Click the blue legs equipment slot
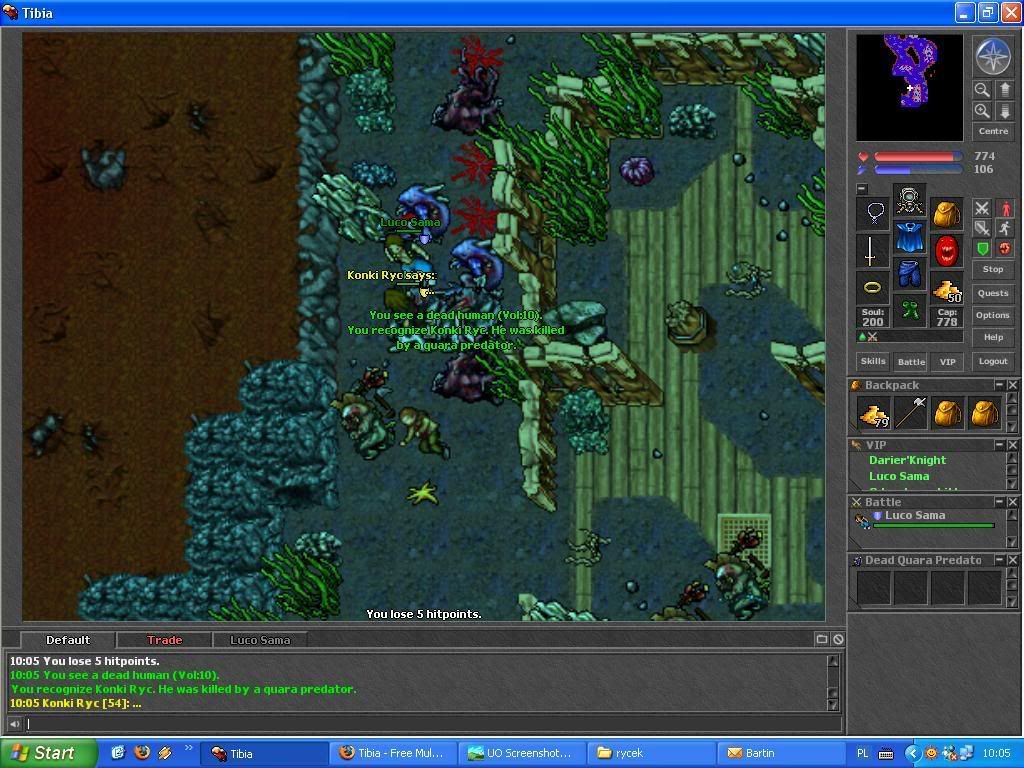This screenshot has height=768, width=1024. pyautogui.click(x=909, y=274)
